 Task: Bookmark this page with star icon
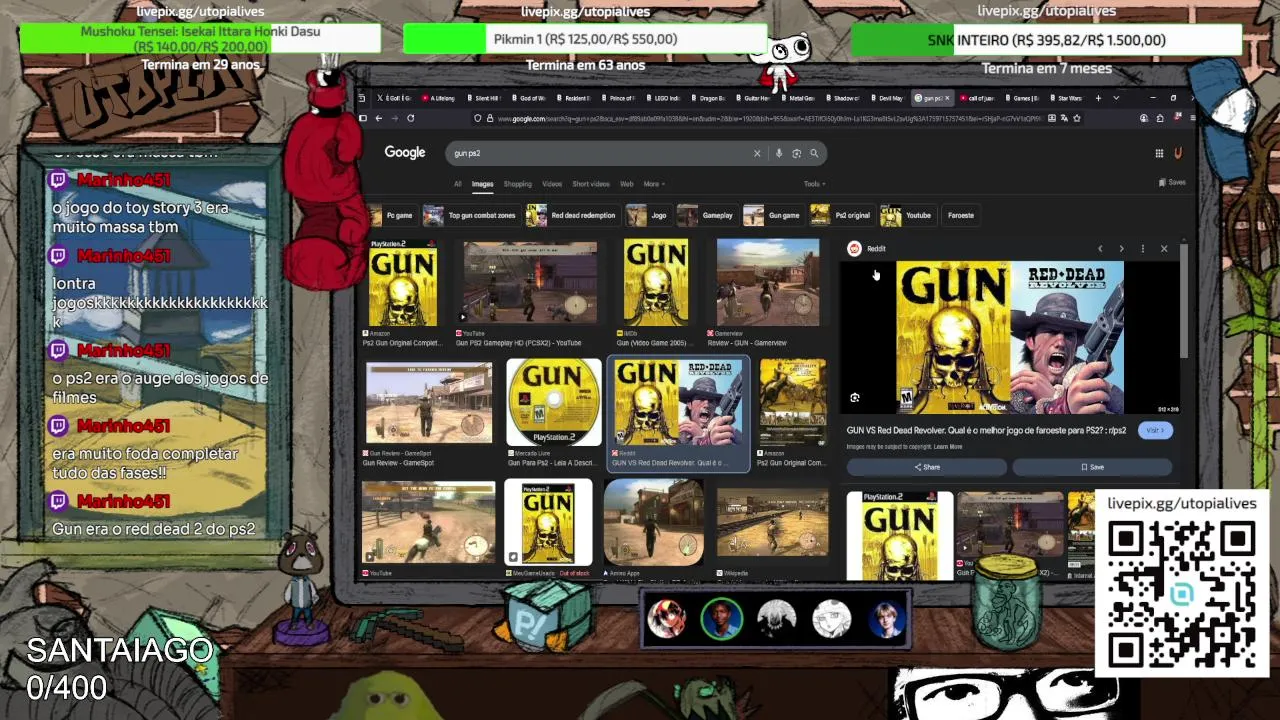(x=1076, y=118)
